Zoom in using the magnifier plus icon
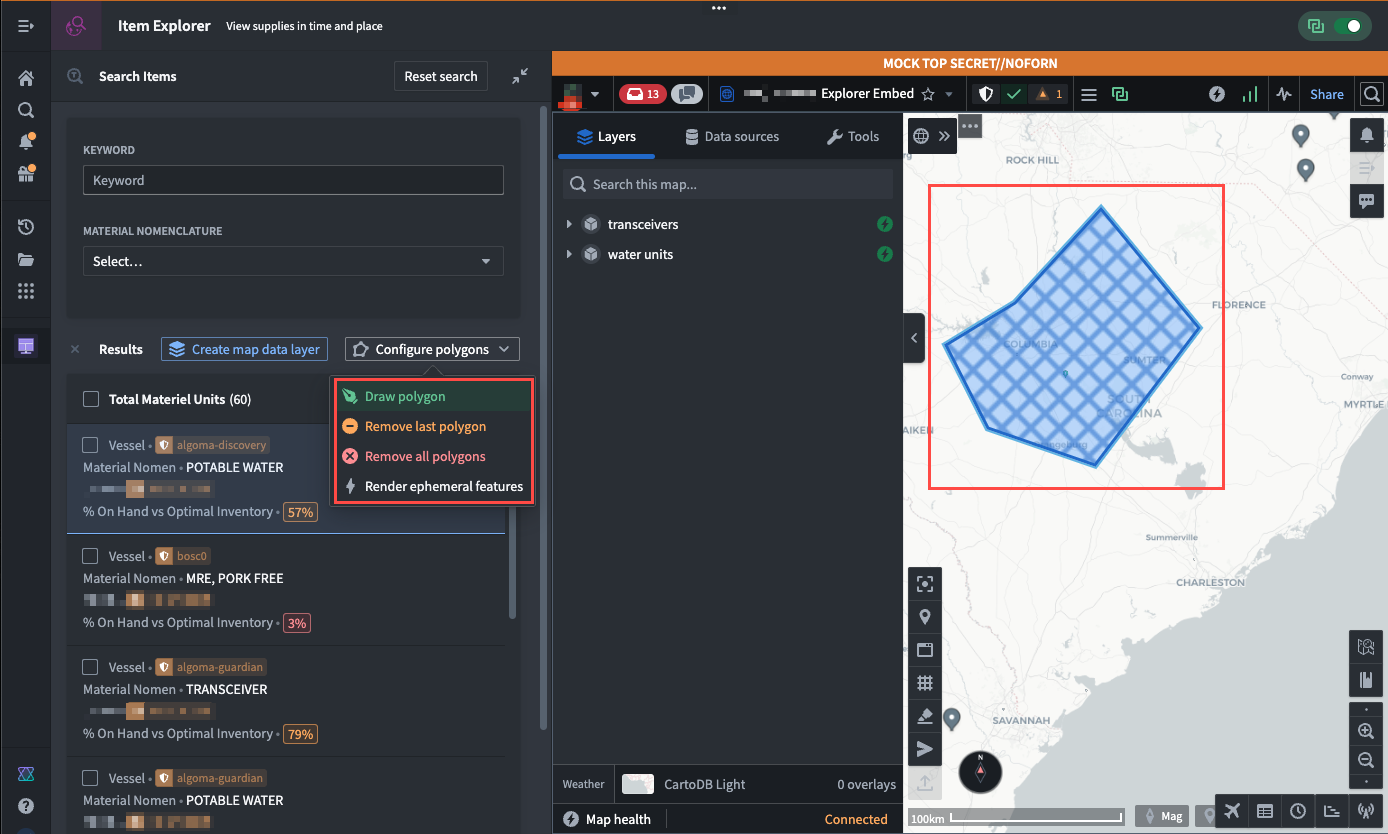 pyautogui.click(x=1366, y=731)
